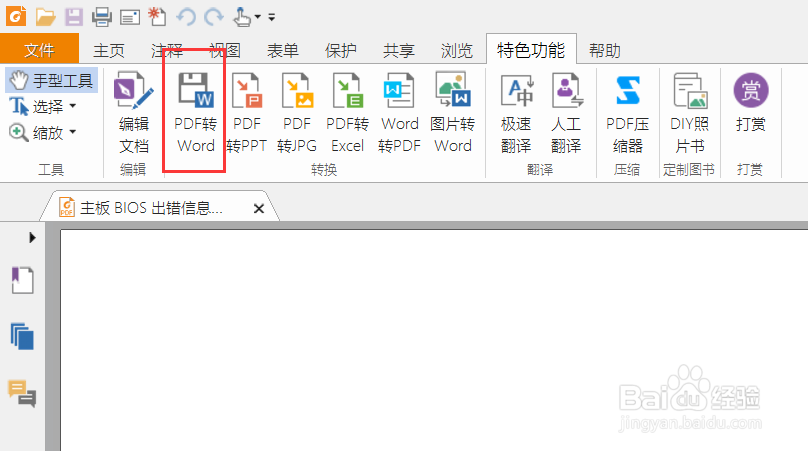The height and width of the screenshot is (451, 808).
Task: Open the bookmarks panel icon
Action: pyautogui.click(x=23, y=280)
